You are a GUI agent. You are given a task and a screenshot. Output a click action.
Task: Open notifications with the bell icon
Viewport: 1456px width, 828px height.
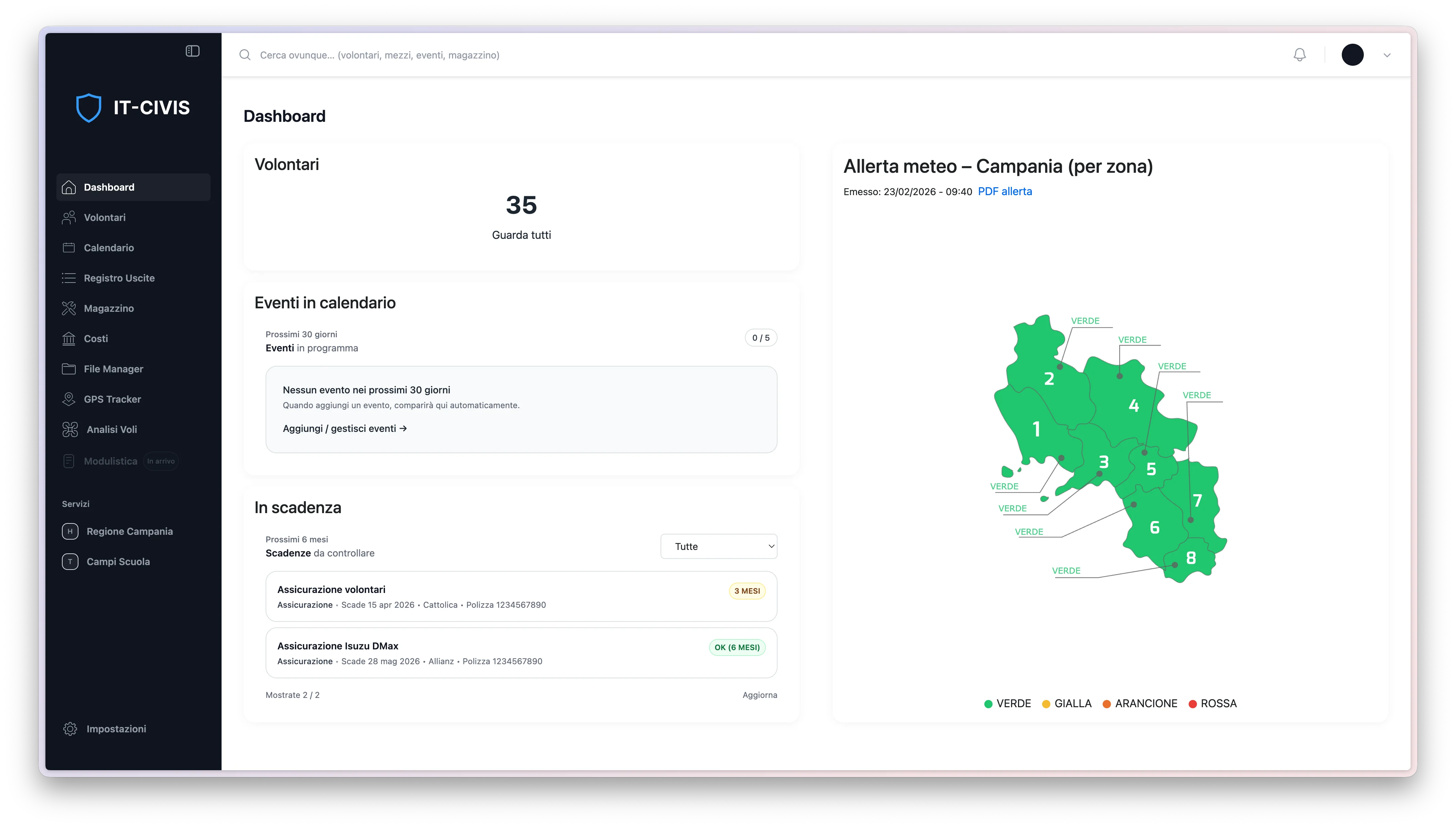coord(1300,55)
